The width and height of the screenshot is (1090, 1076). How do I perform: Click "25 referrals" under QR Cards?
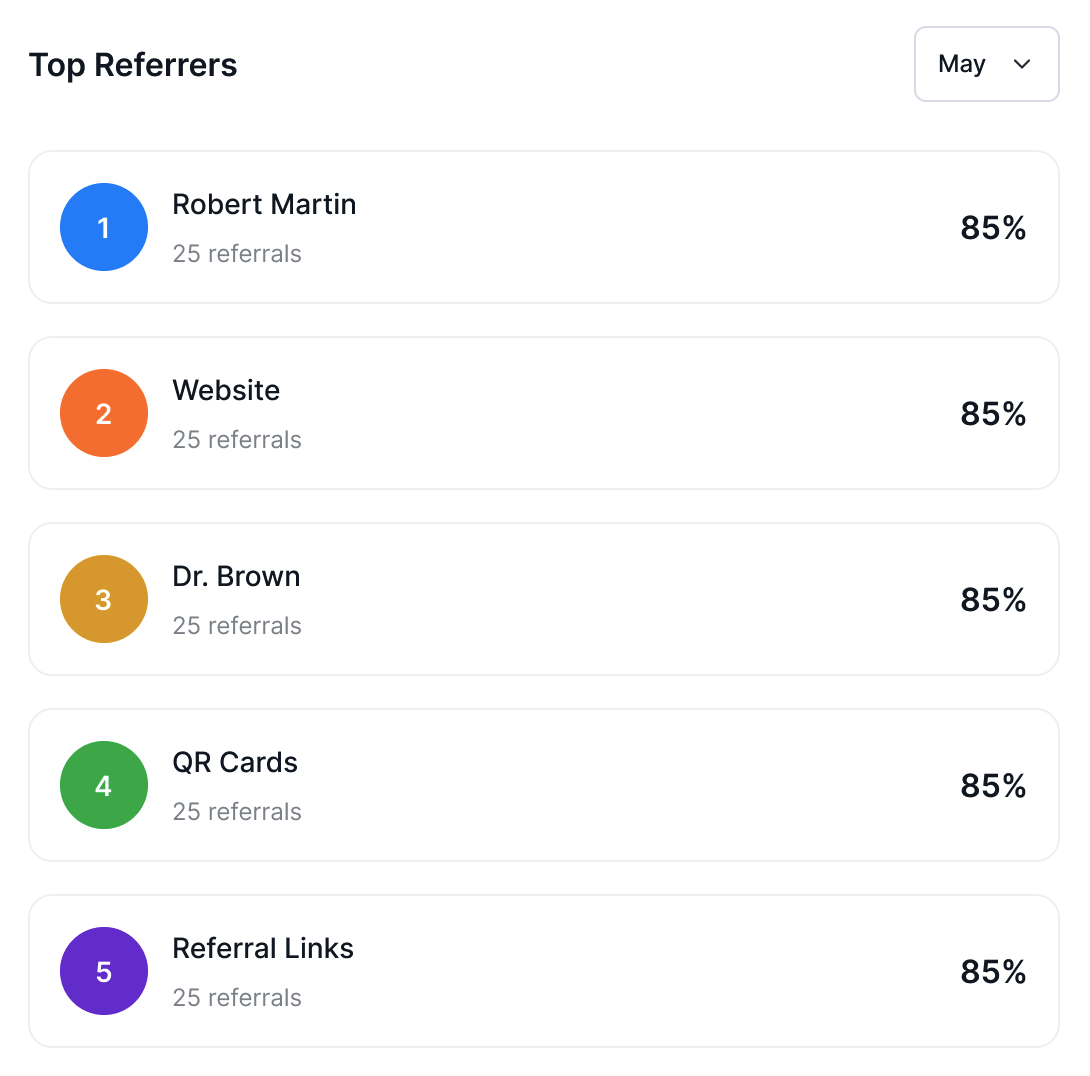click(x=237, y=812)
